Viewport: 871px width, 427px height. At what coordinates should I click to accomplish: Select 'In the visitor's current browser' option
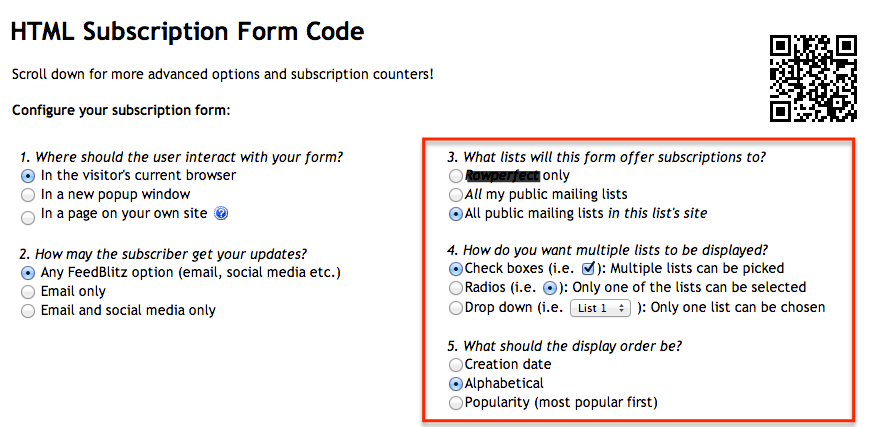coord(28,175)
